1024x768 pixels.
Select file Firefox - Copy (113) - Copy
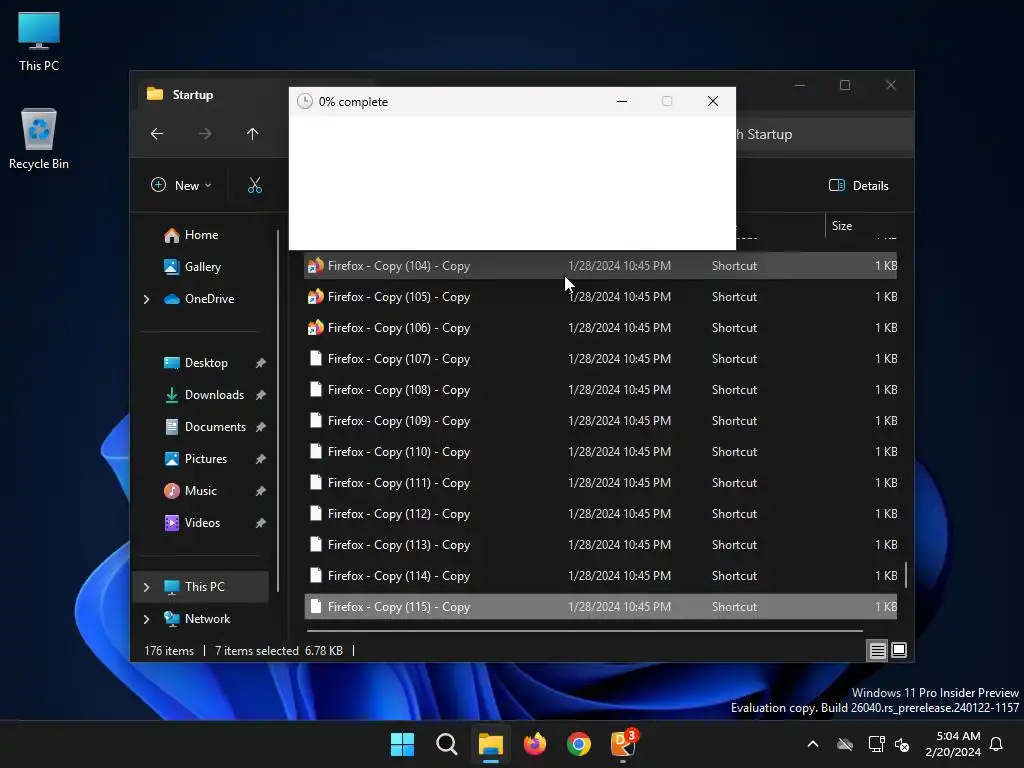pyautogui.click(x=600, y=545)
